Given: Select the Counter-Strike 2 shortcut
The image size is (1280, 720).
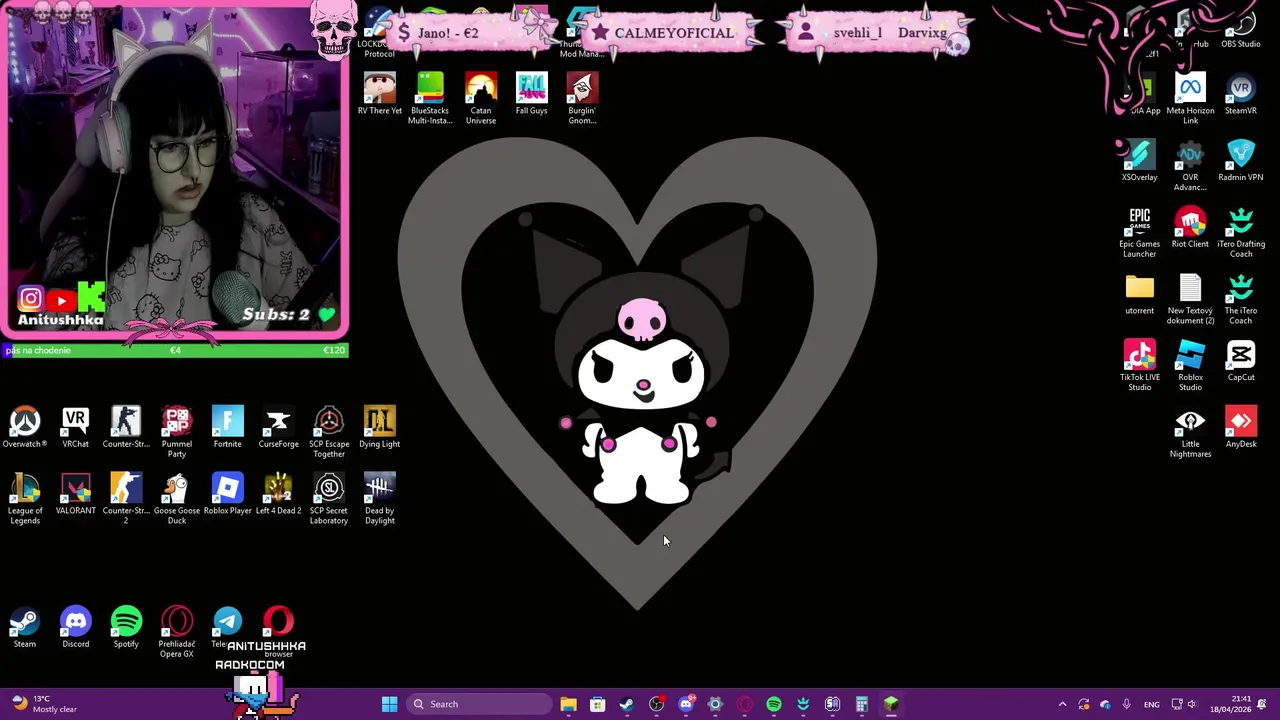Looking at the screenshot, I should [x=126, y=499].
